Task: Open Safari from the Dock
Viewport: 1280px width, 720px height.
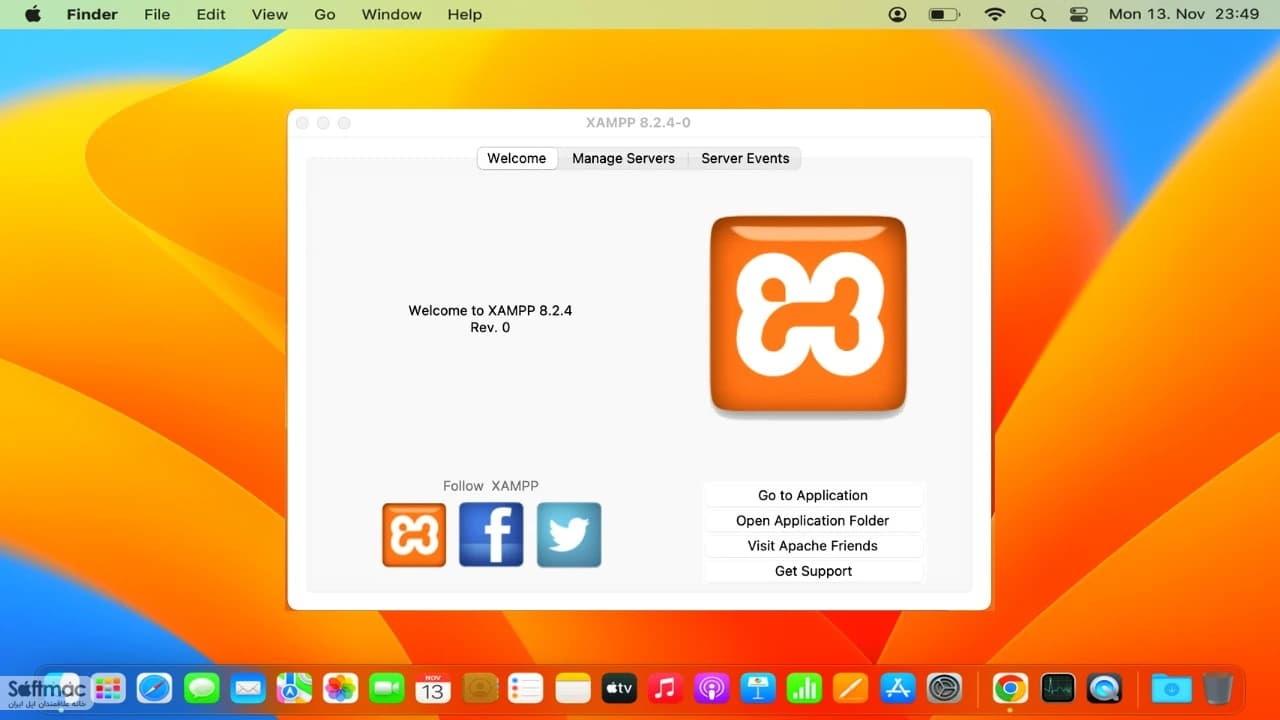Action: click(154, 688)
